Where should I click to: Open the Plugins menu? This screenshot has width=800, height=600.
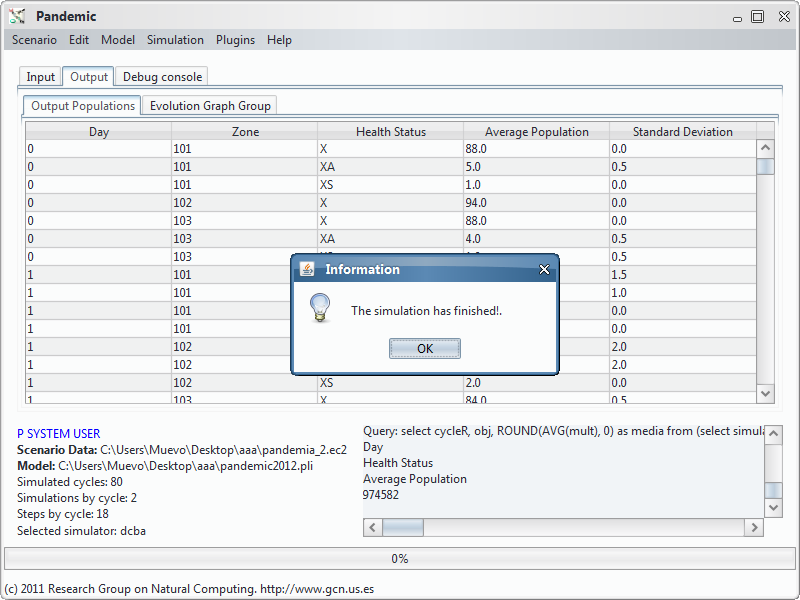[x=235, y=40]
